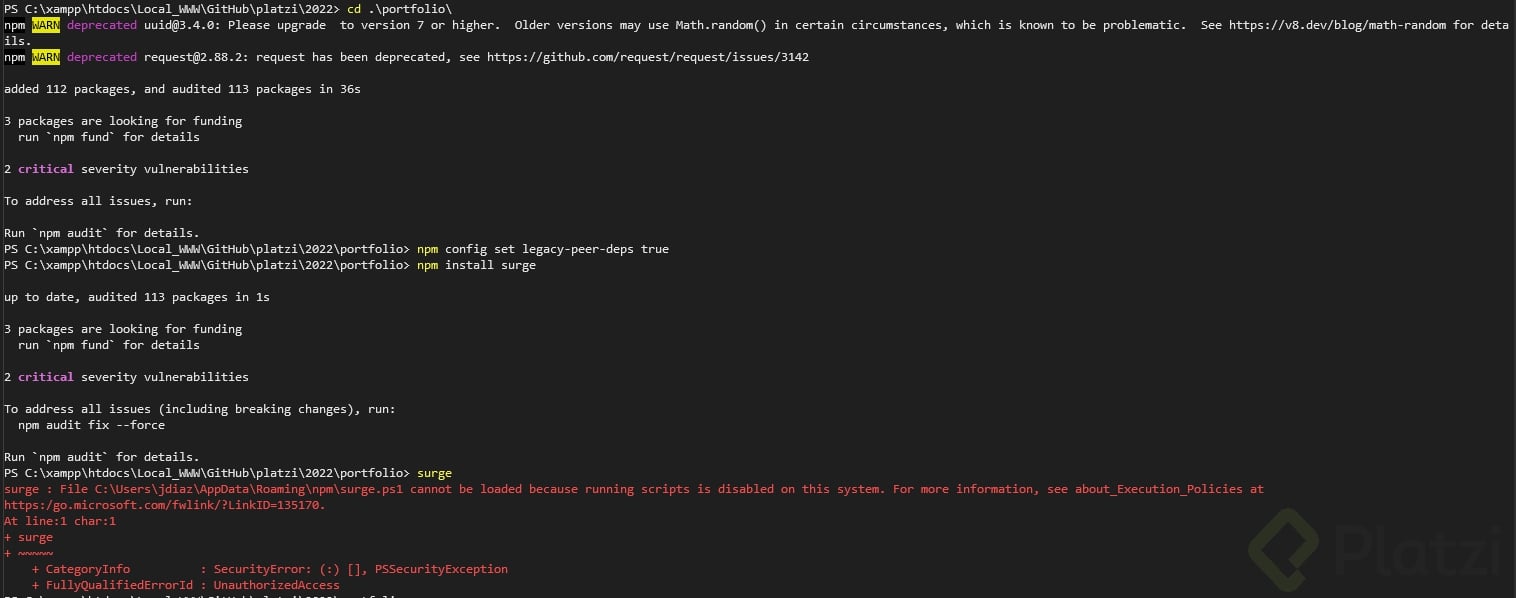The height and width of the screenshot is (598, 1516).
Task: Click the WARN badge on the request line
Action: 46,57
